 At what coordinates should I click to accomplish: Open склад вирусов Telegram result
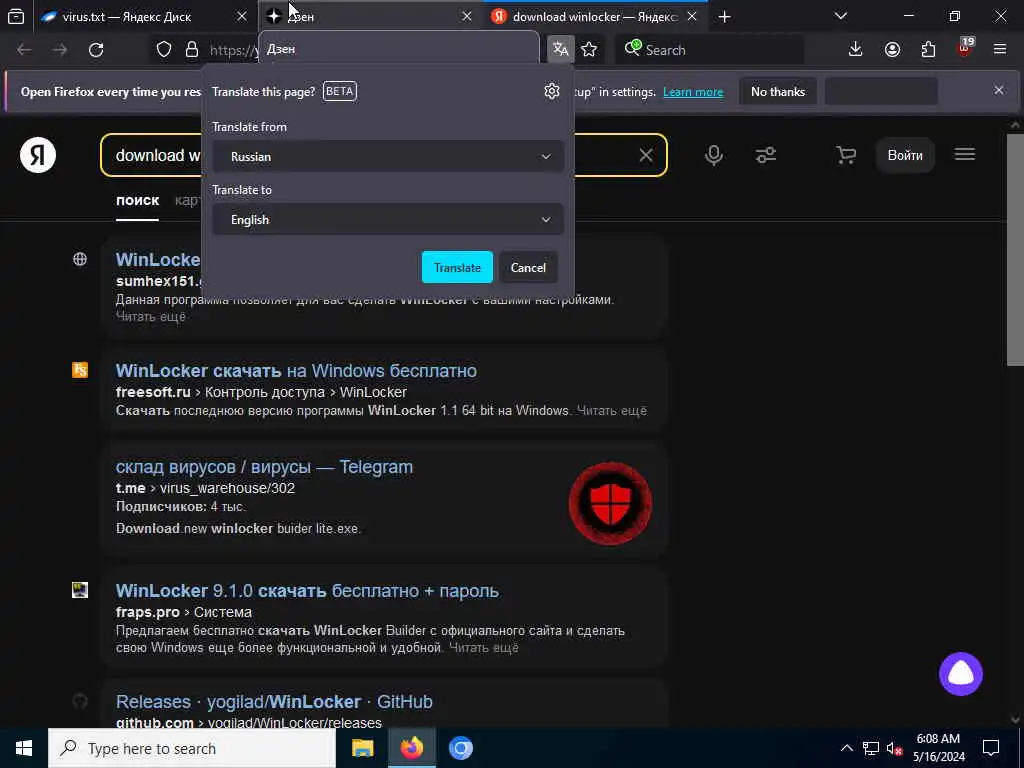[x=264, y=467]
